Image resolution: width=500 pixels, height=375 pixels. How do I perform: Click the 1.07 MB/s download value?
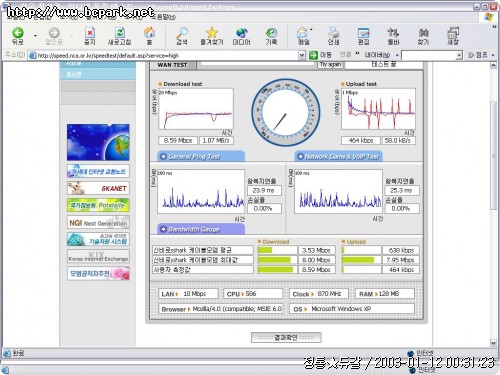(x=216, y=140)
